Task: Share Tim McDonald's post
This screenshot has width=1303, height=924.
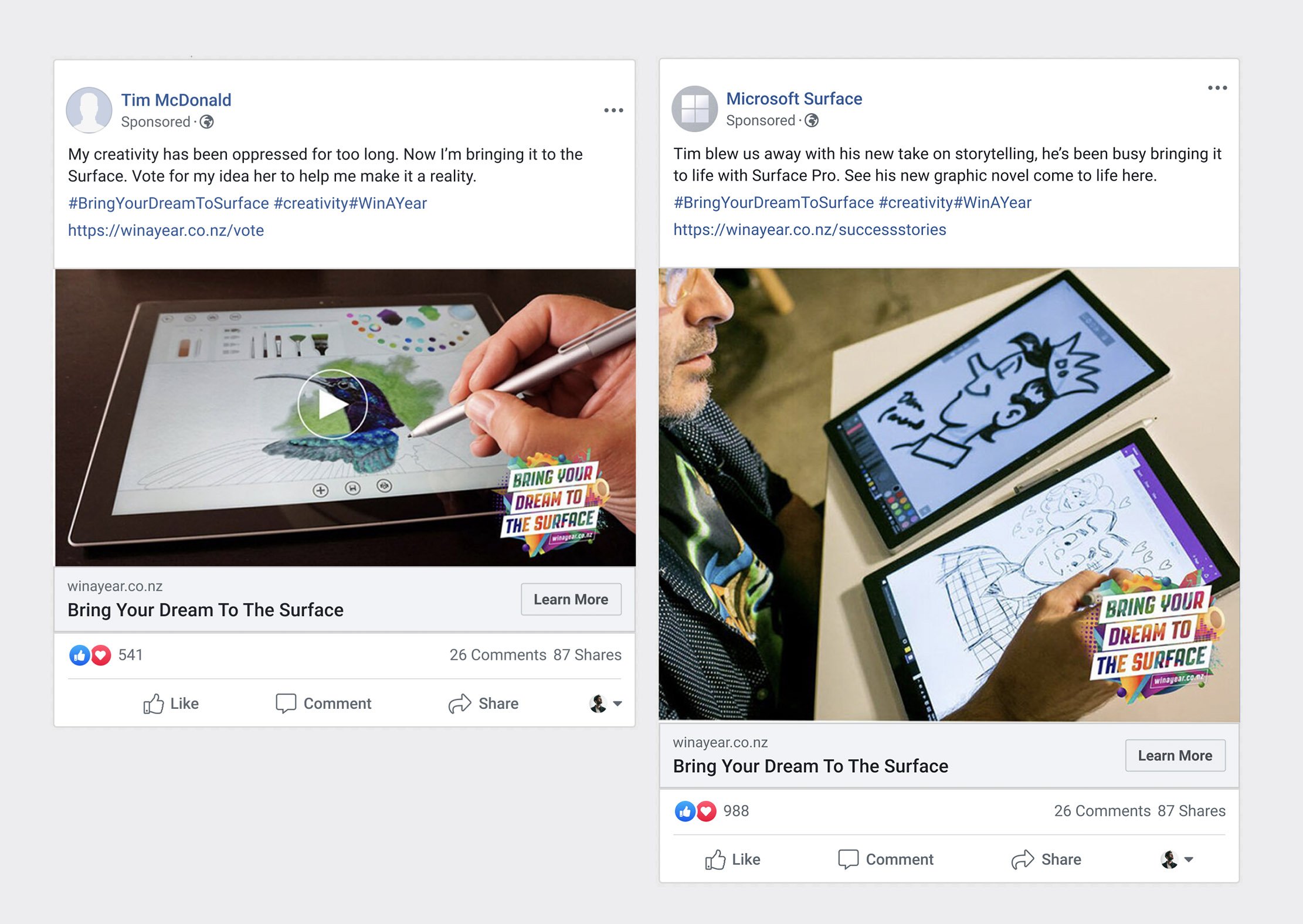Action: point(483,704)
